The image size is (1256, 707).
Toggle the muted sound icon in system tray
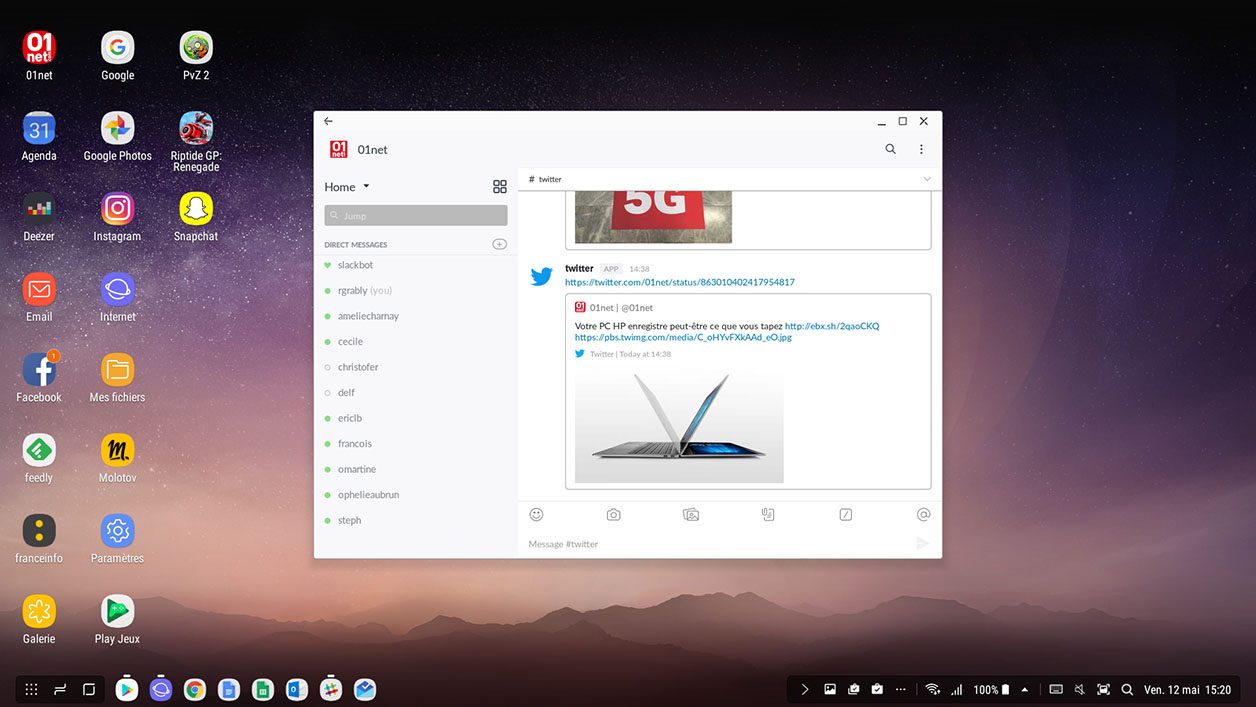point(1079,690)
